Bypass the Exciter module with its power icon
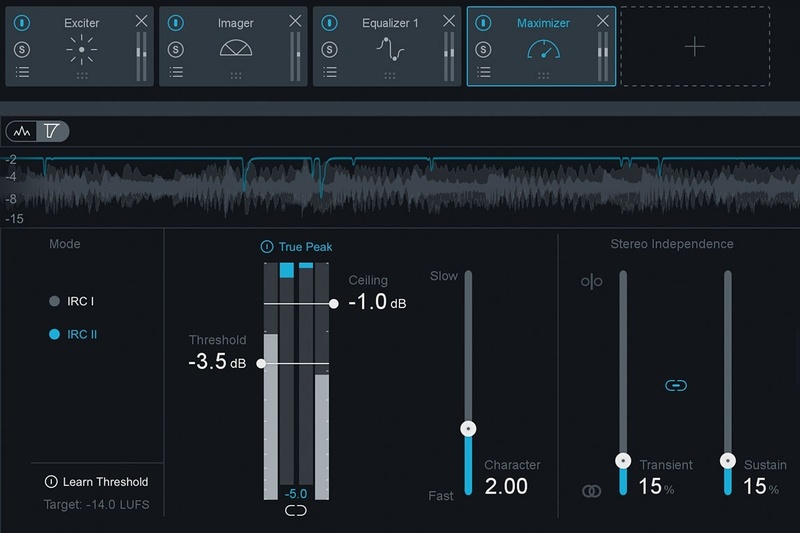Image resolution: width=800 pixels, height=533 pixels. click(x=22, y=22)
